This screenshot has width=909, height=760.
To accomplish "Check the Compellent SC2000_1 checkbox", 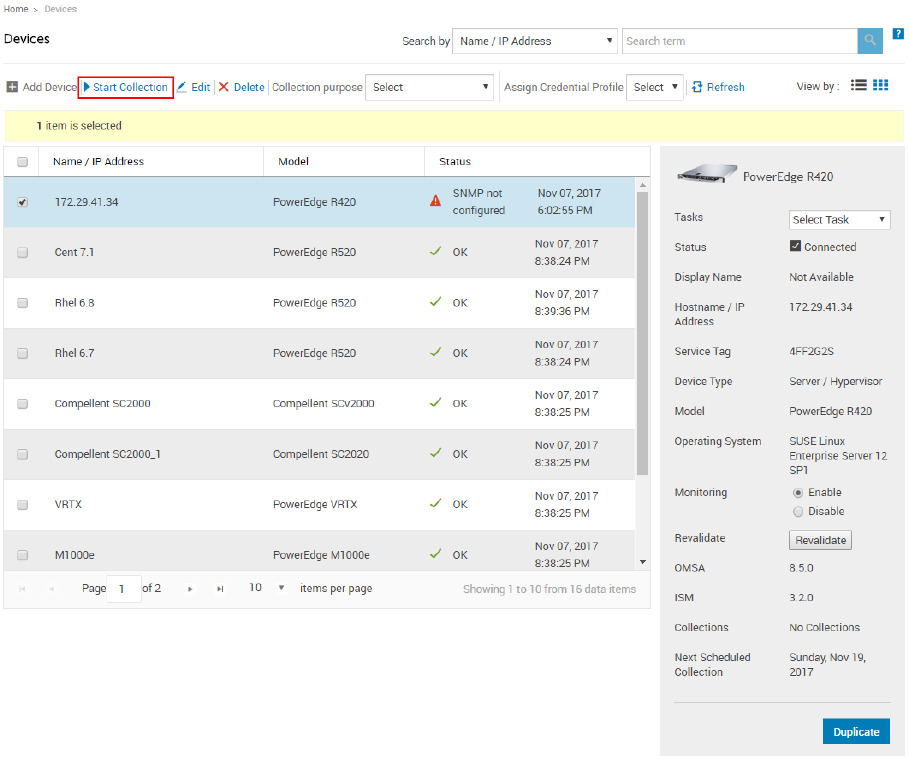I will click(23, 454).
